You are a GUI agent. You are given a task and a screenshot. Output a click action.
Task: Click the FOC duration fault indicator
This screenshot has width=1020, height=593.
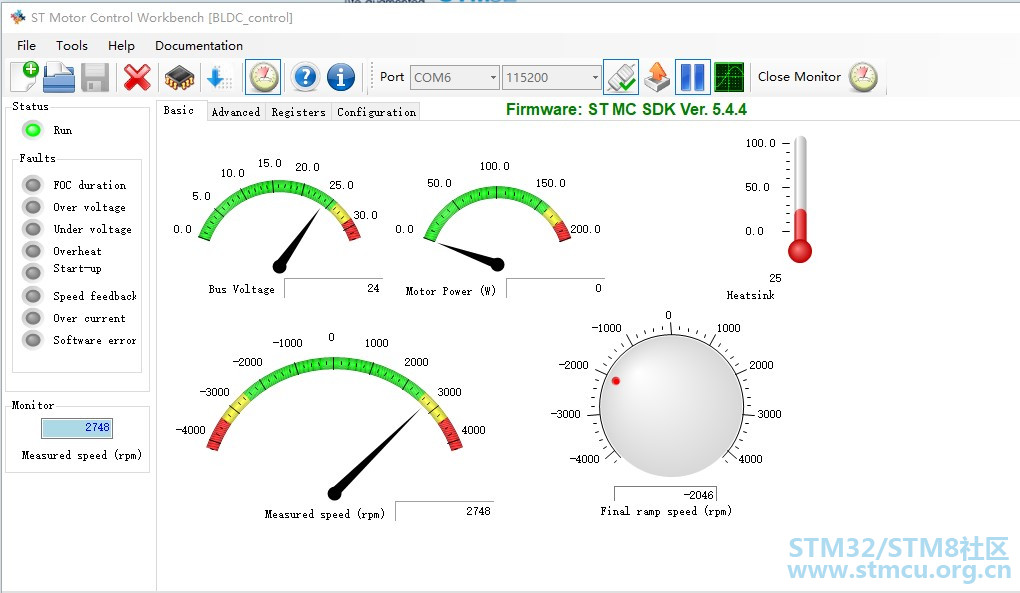pyautogui.click(x=33, y=185)
